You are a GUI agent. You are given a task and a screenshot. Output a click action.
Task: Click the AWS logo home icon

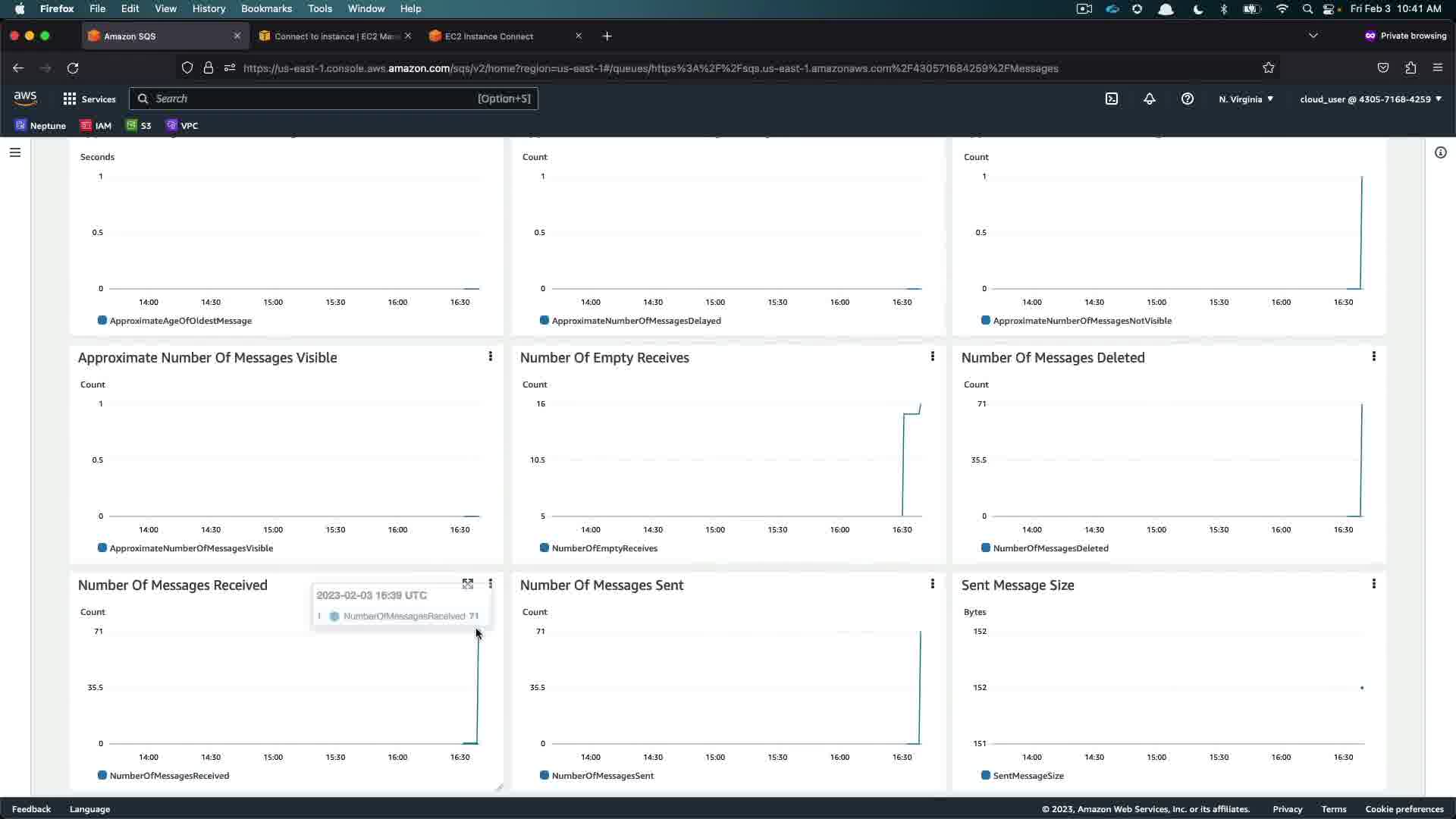tap(25, 99)
